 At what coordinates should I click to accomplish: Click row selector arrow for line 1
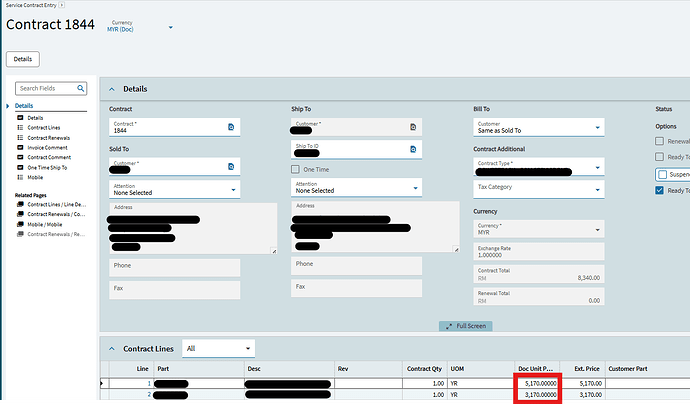coord(102,383)
